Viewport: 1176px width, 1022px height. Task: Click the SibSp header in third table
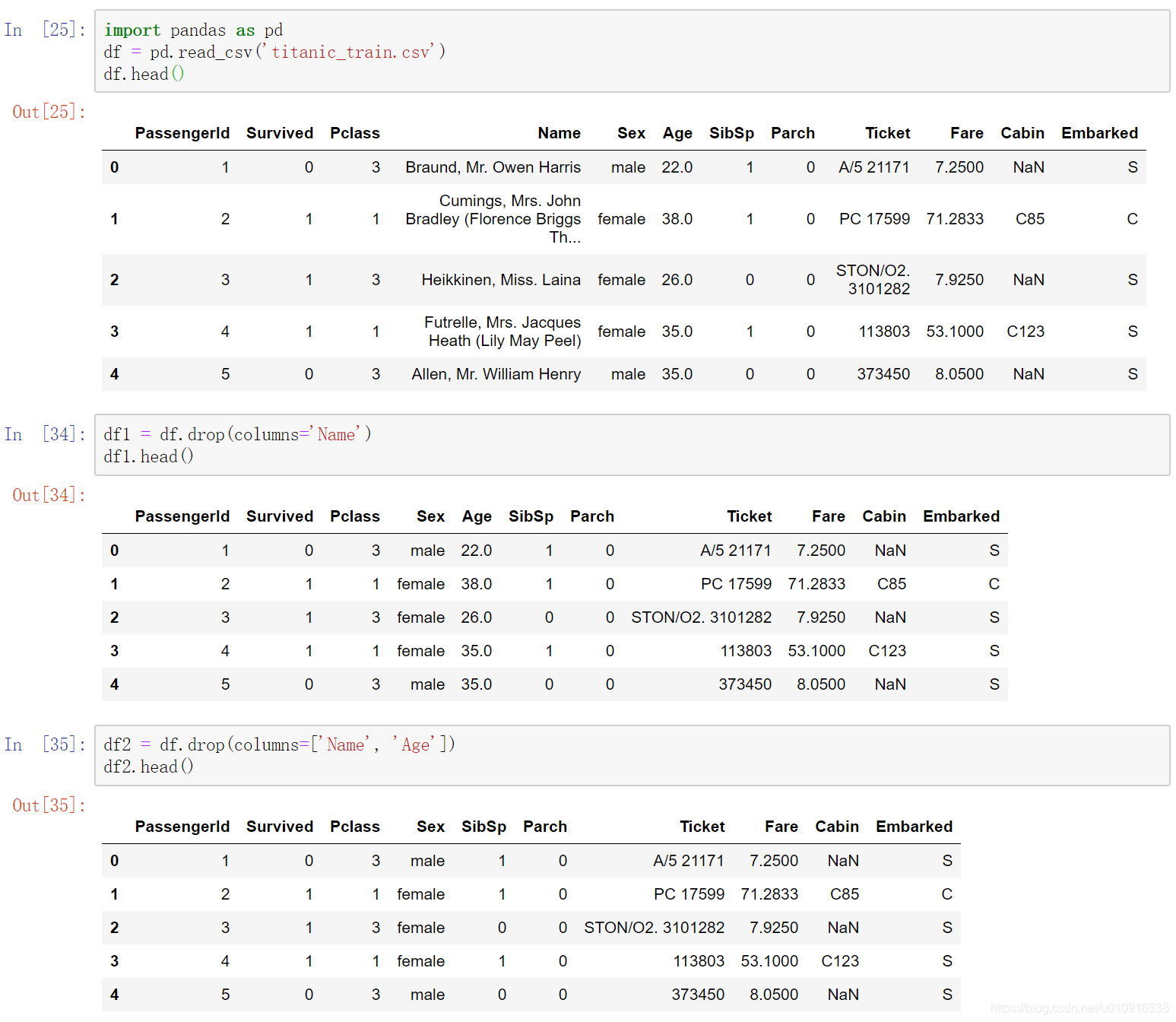(x=483, y=827)
